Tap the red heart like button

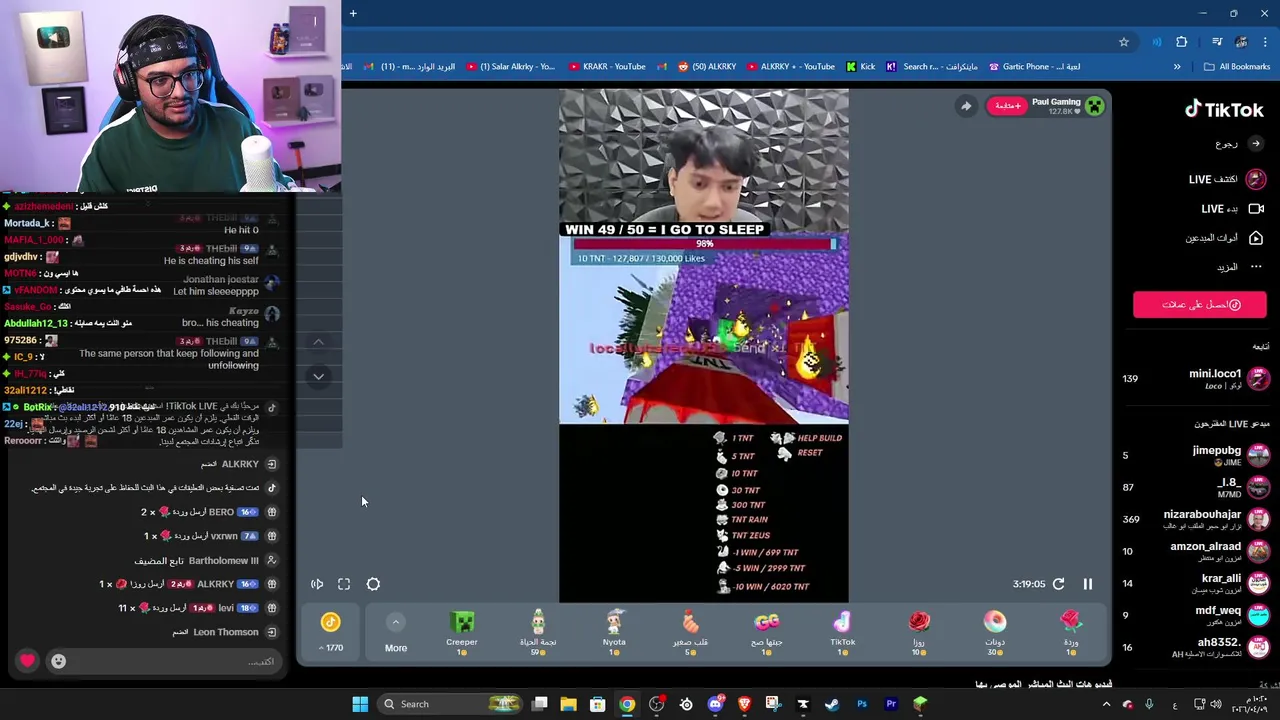click(x=27, y=660)
